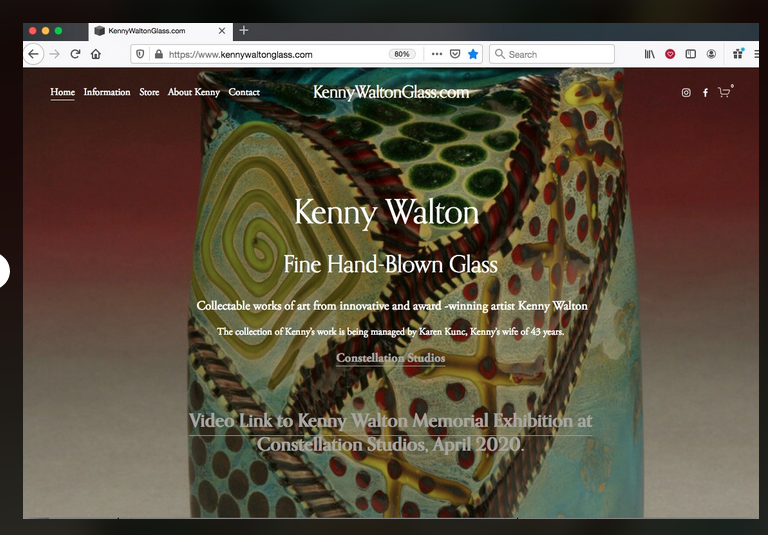Screen dimensions: 768x535
Task: Click the browser back button
Action: click(34, 54)
